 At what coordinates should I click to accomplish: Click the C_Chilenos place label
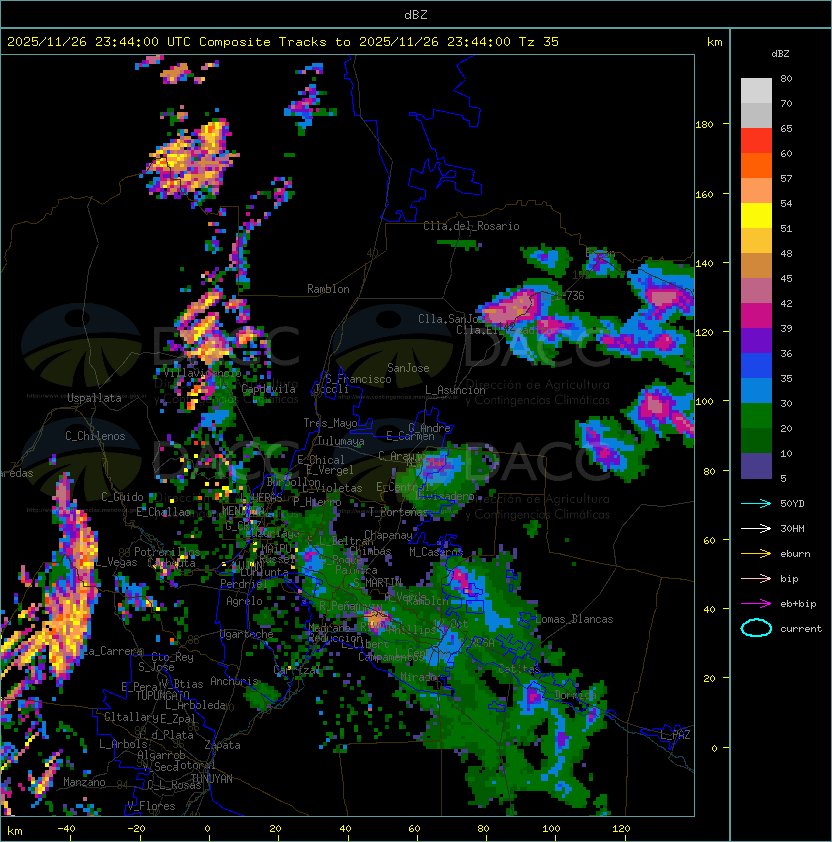[95, 436]
